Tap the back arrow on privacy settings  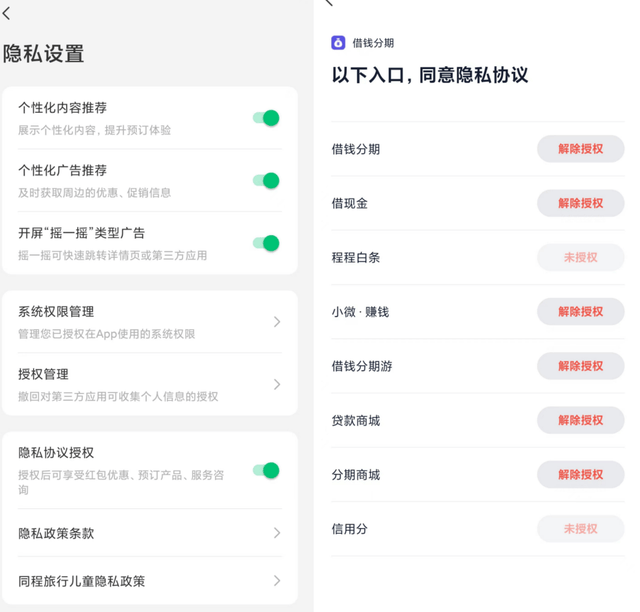[8, 14]
